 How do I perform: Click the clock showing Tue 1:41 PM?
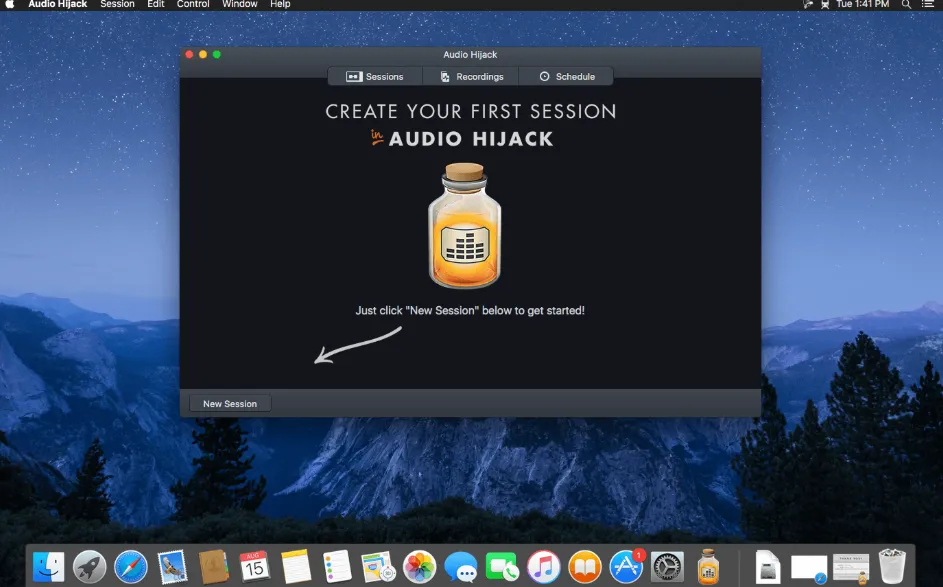coord(862,4)
